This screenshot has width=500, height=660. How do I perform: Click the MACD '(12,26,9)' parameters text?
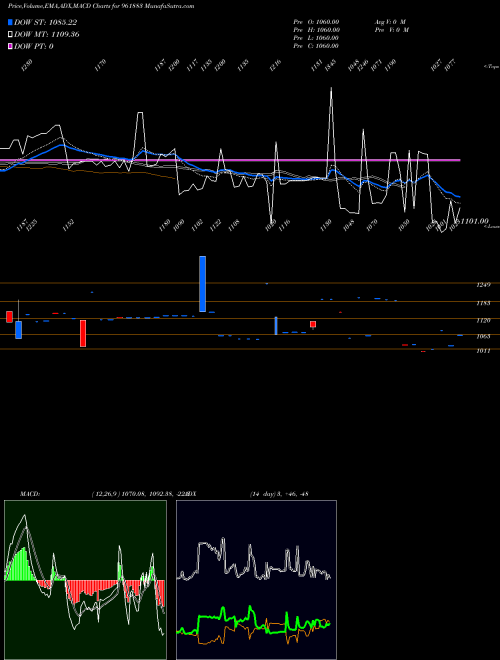pyautogui.click(x=105, y=494)
